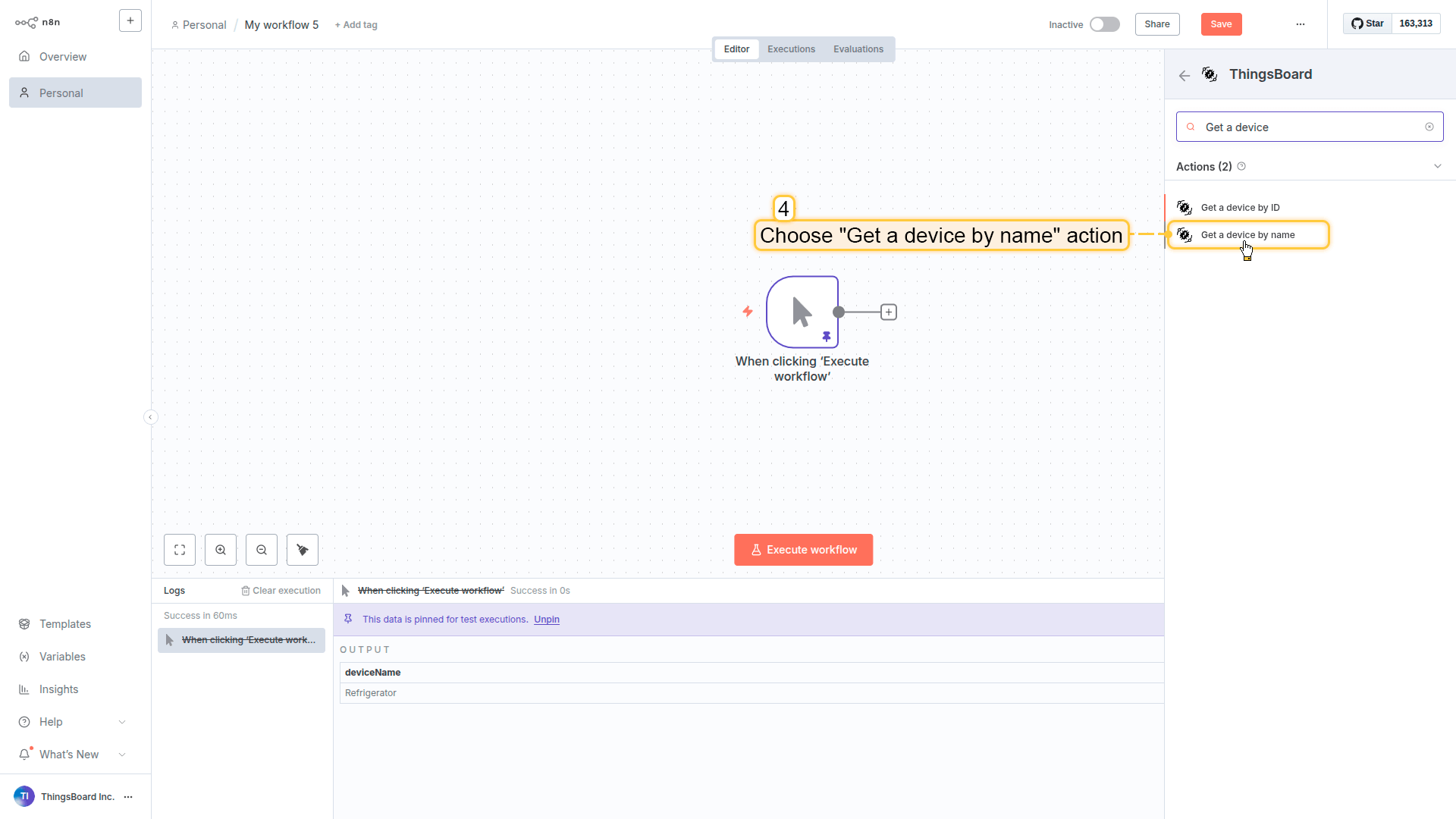Viewport: 1456px width, 819px height.
Task: Click the zoom out magnifier icon
Action: point(262,550)
